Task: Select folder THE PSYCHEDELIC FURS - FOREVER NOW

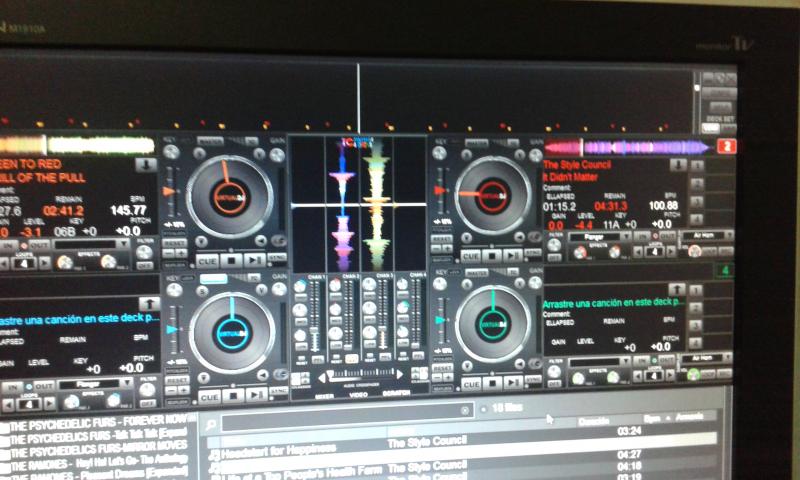Action: tap(99, 424)
